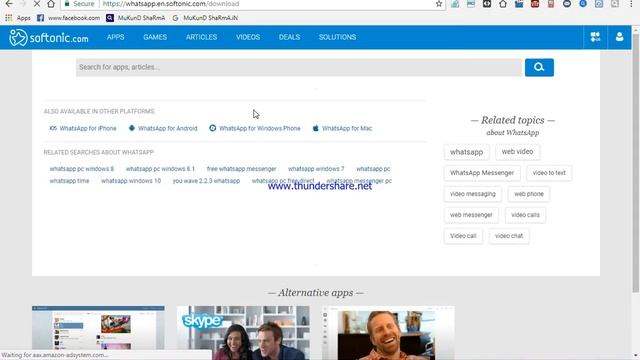Open the VIDEOS section
640x360 pixels.
[x=248, y=37]
